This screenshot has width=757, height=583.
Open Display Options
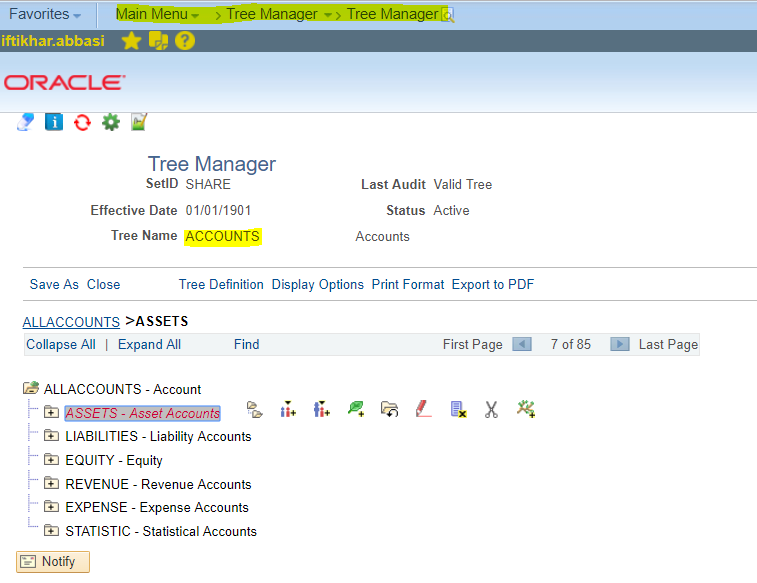click(318, 285)
